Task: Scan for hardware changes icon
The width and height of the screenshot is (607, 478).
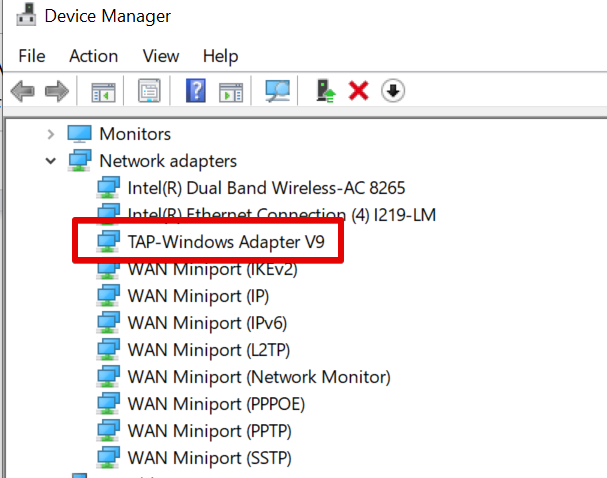Action: (277, 91)
